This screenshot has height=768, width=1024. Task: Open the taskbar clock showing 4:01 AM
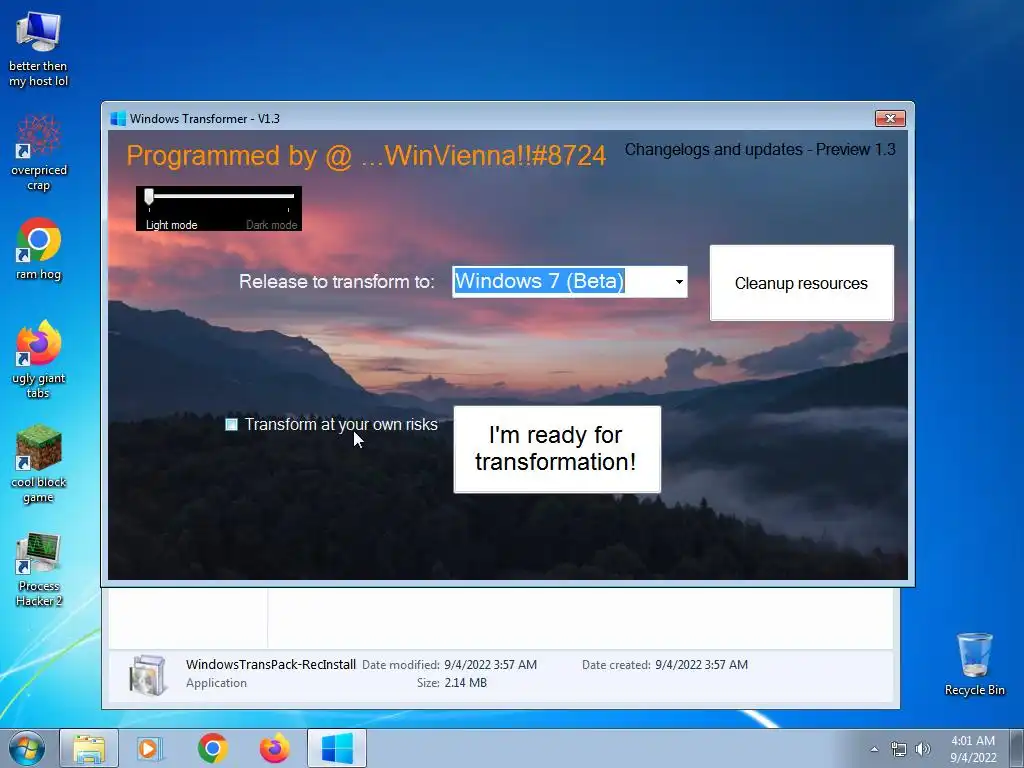[973, 748]
